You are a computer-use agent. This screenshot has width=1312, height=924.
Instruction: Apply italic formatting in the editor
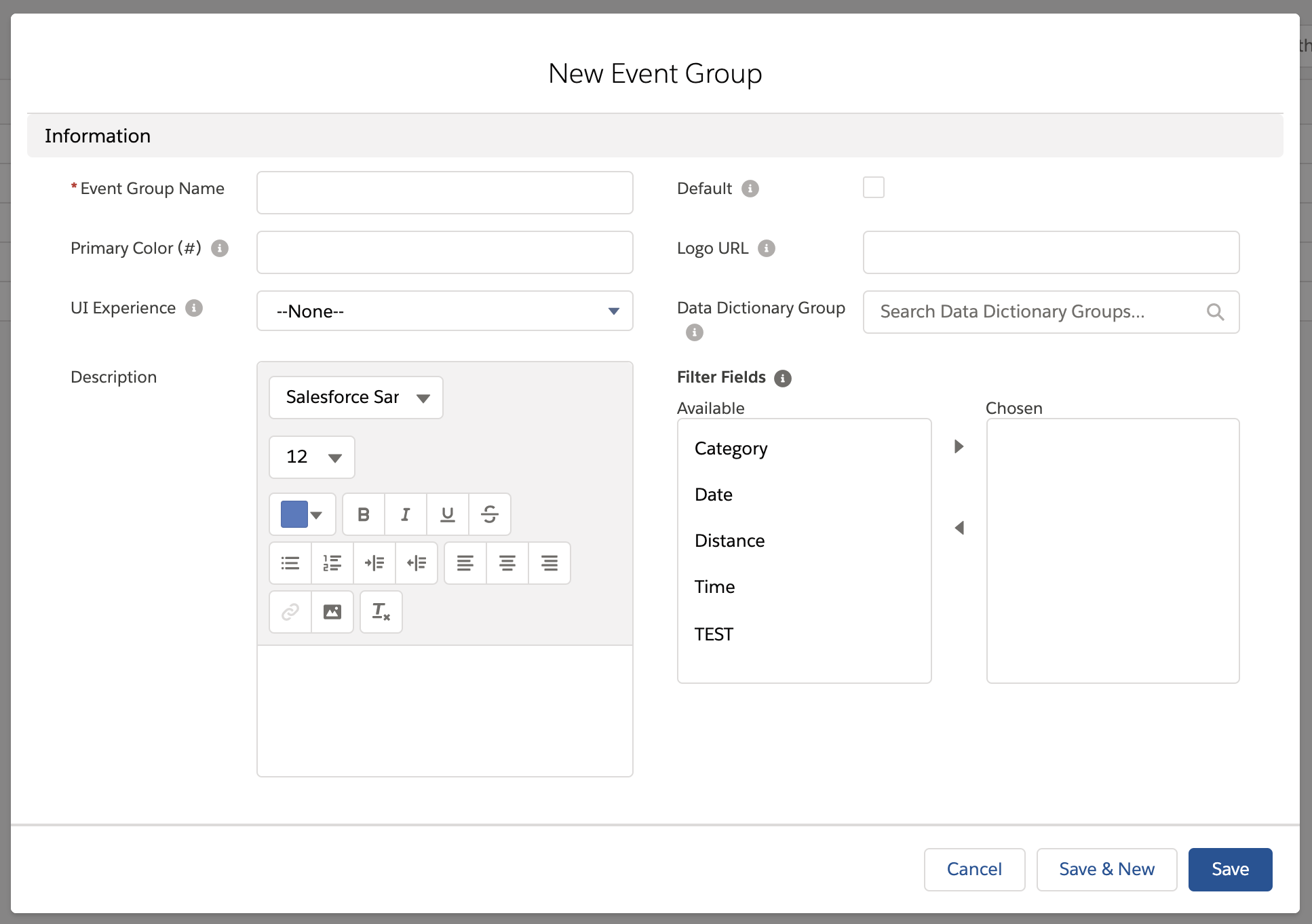(406, 514)
